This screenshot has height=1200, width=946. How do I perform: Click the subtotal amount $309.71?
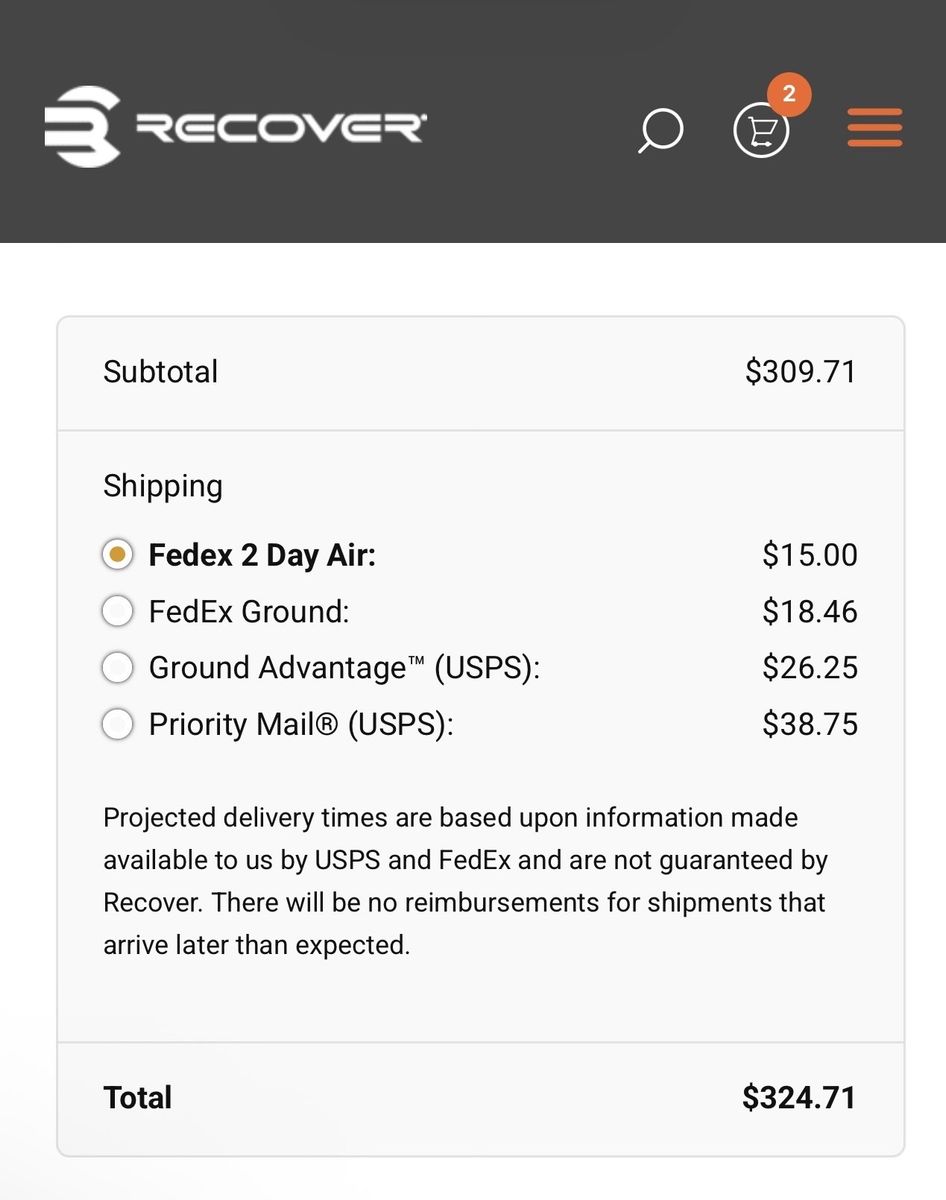(x=800, y=372)
